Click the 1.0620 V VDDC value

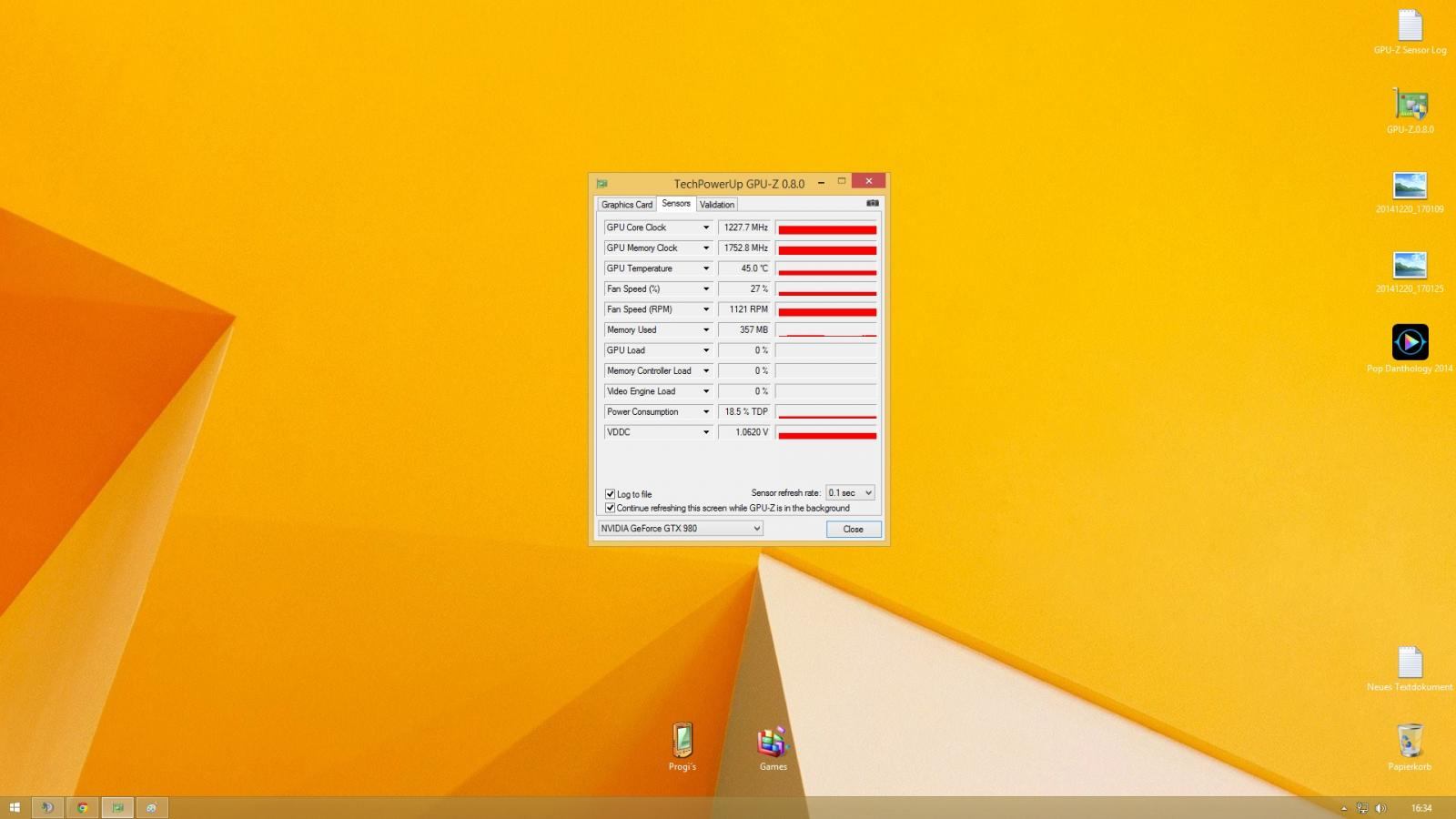[x=745, y=432]
